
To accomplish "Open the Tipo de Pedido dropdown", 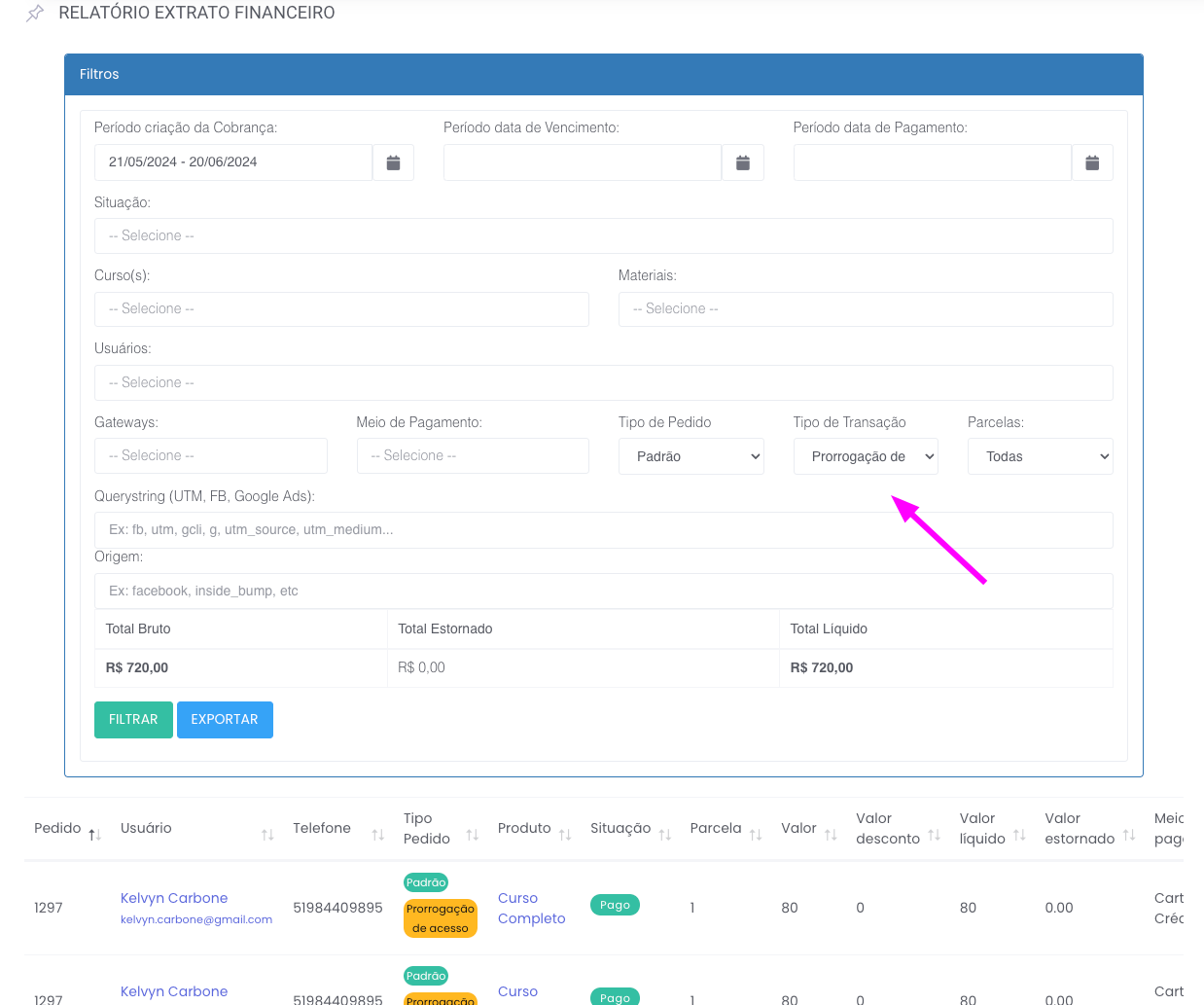I will pos(691,456).
